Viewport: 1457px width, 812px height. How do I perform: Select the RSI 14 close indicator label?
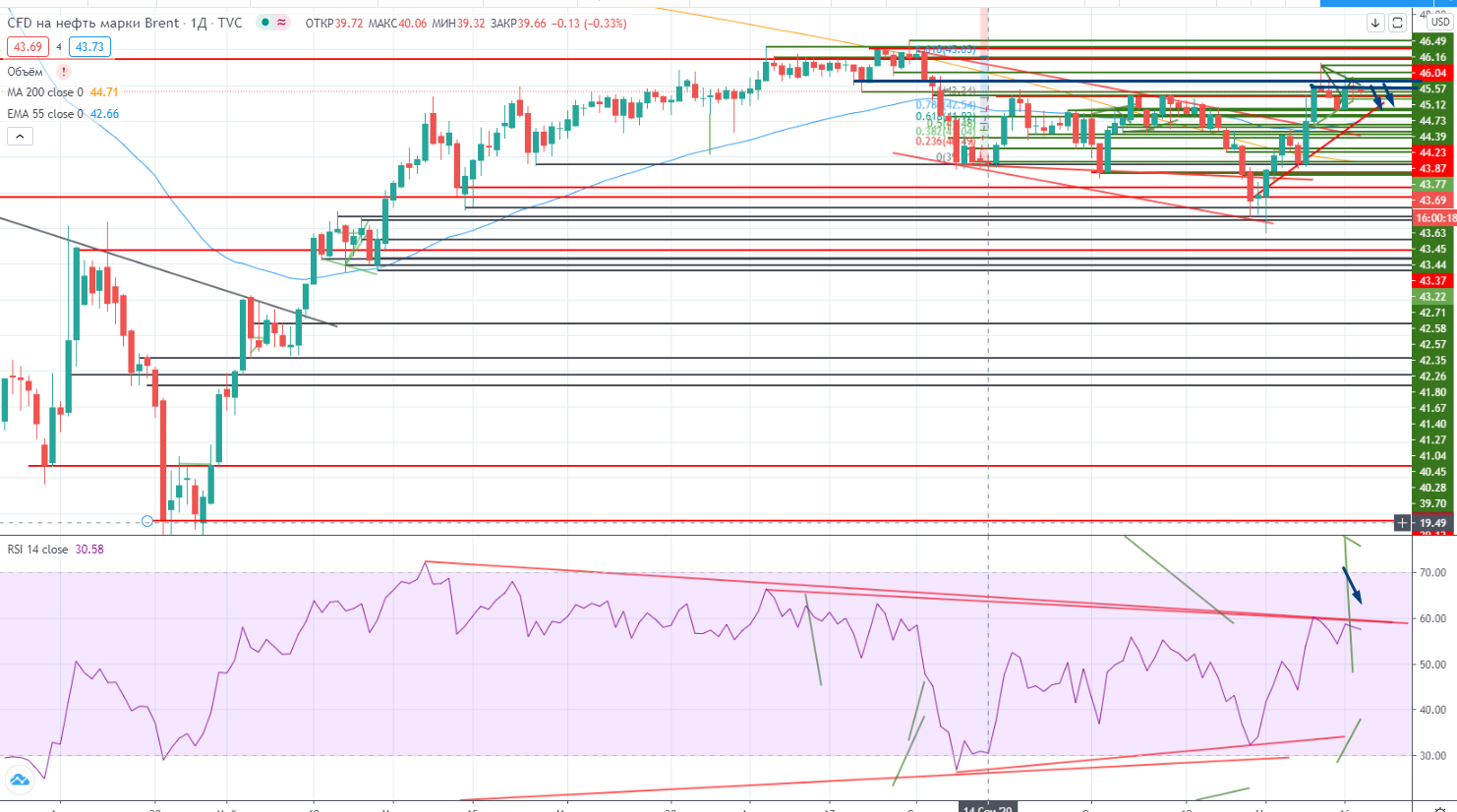click(37, 550)
